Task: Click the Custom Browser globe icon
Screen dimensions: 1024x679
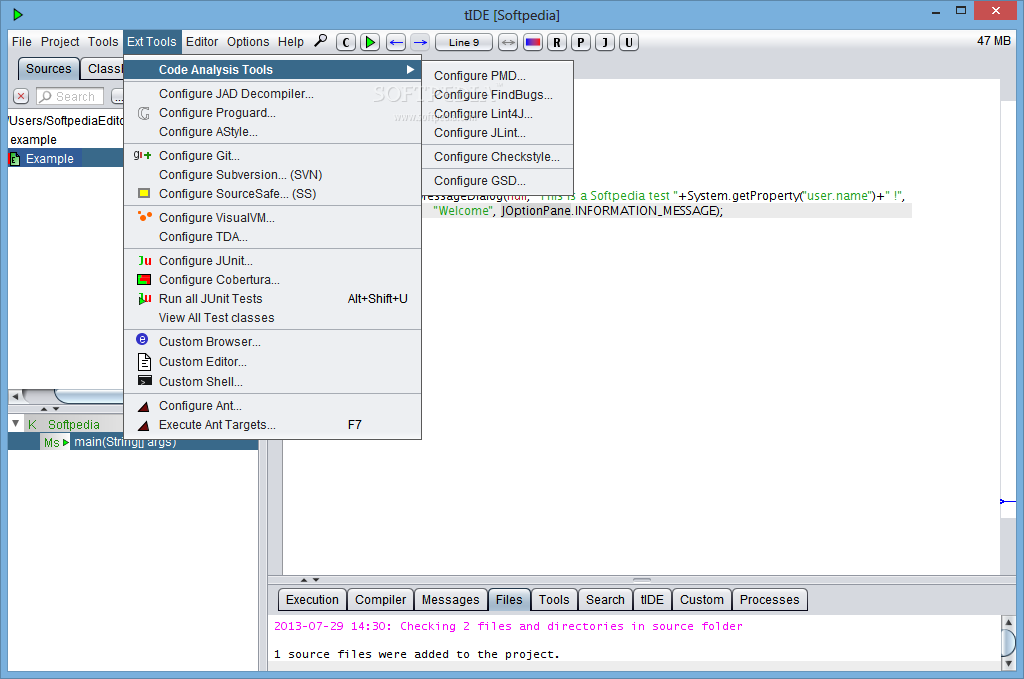Action: [142, 340]
